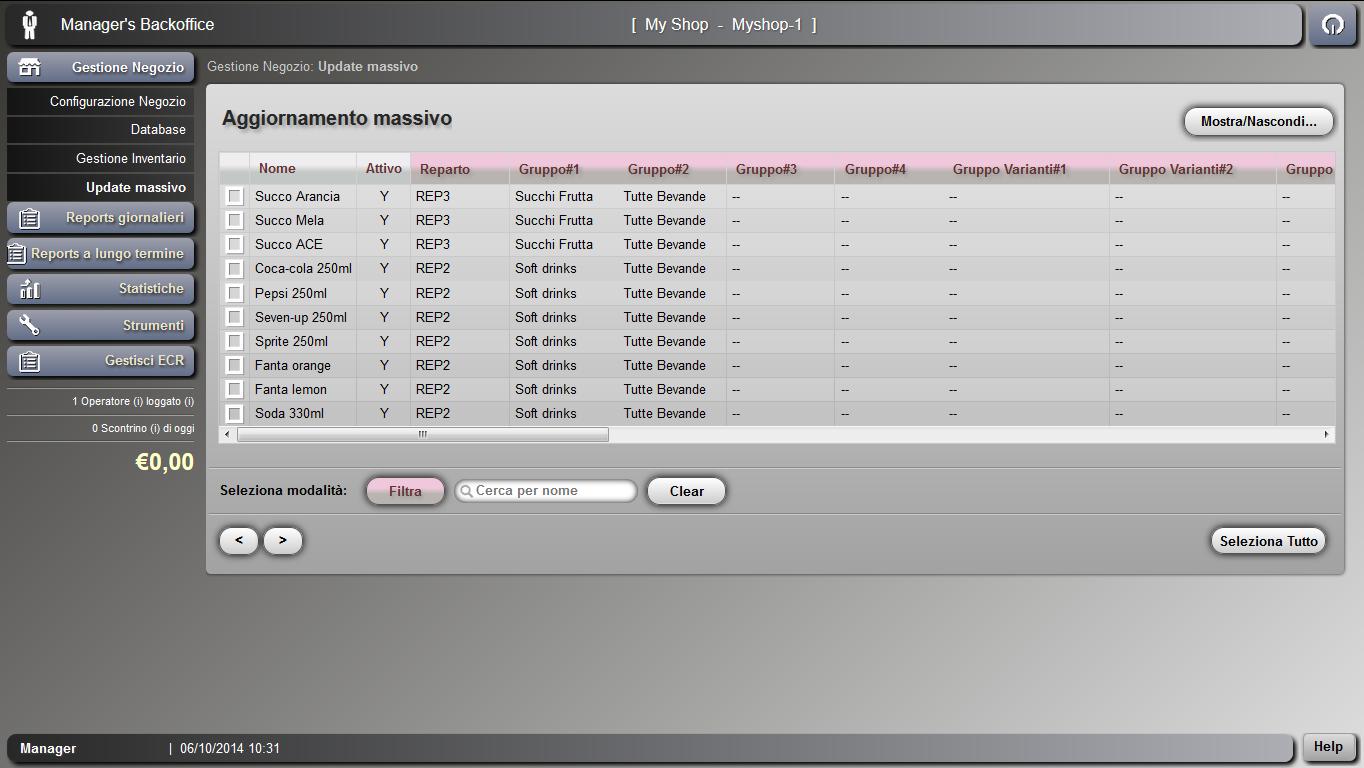Go to next page with > button
This screenshot has width=1364, height=768.
click(x=283, y=540)
